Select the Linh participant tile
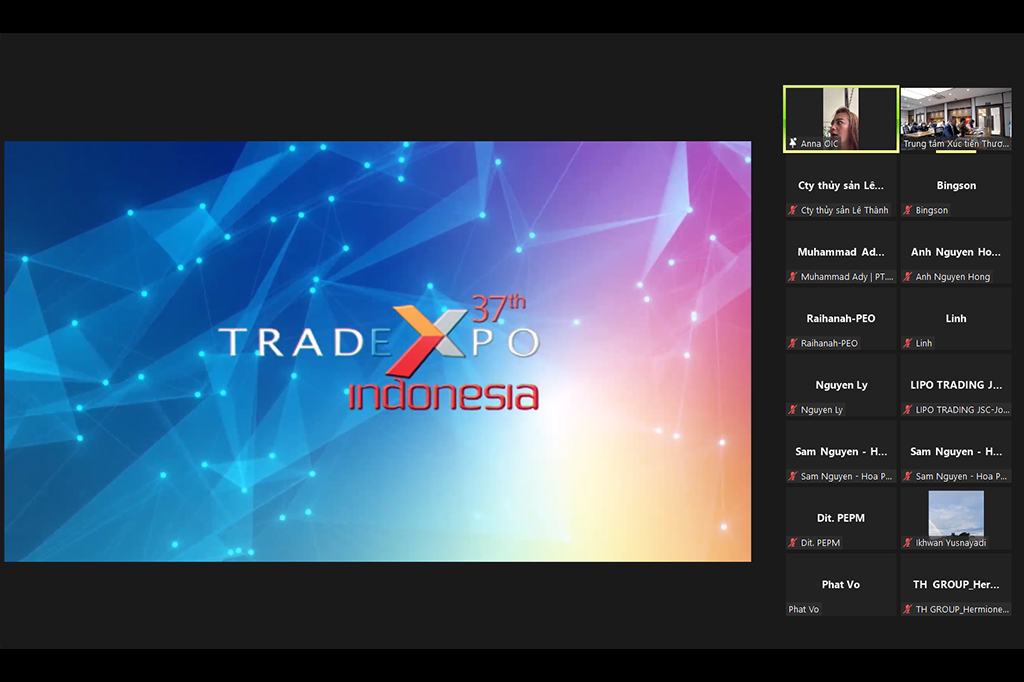Screen dimensions: 1024x682 click(x=956, y=319)
